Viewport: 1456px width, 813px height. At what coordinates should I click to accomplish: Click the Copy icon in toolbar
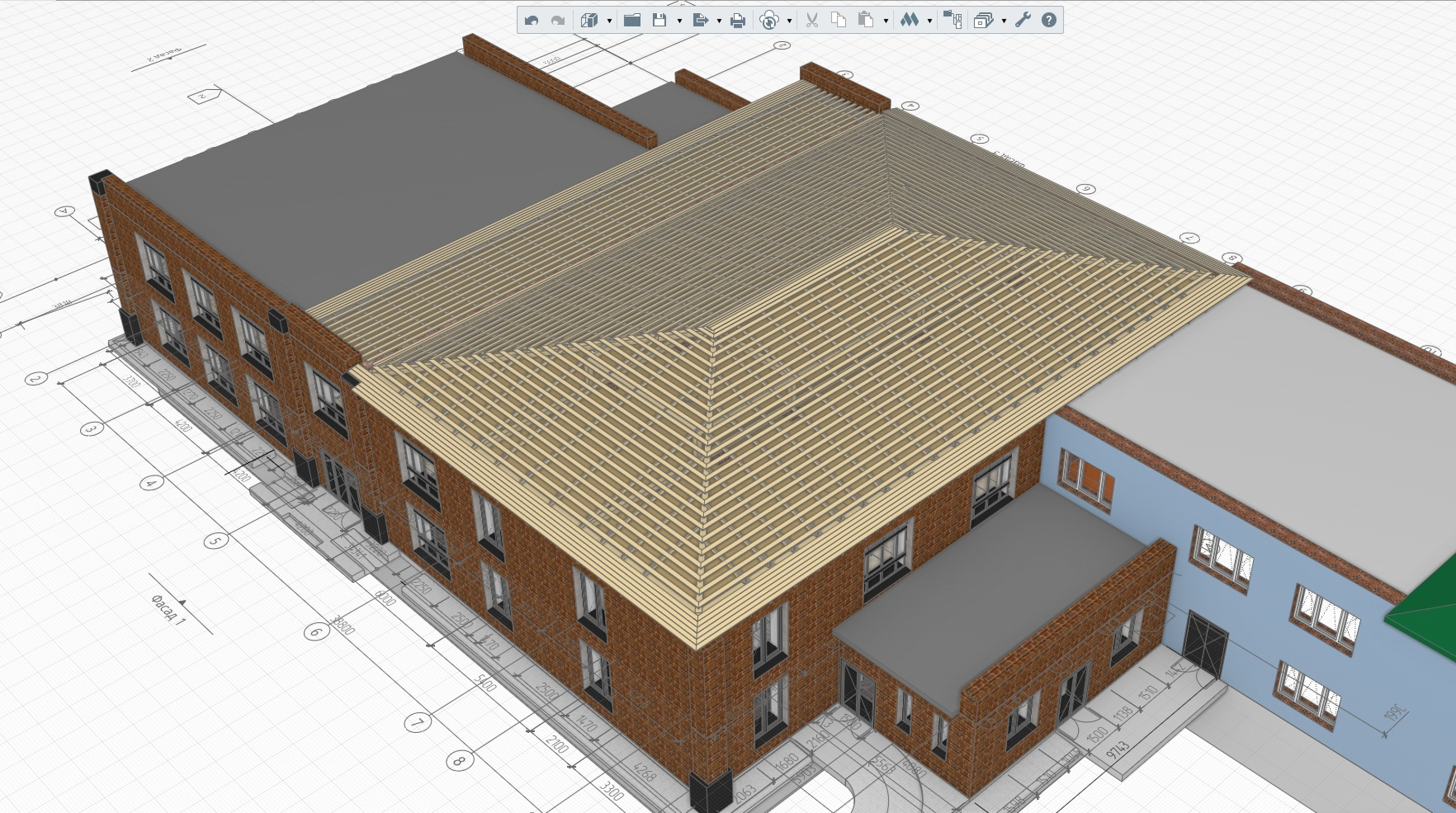click(839, 21)
